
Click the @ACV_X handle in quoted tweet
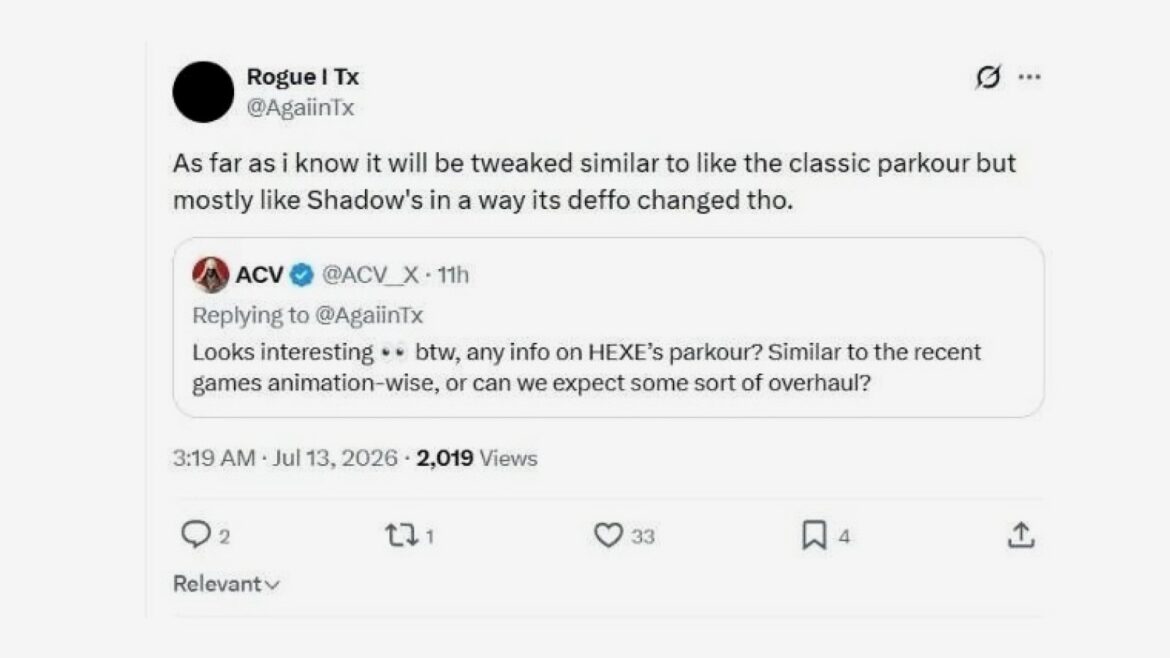click(x=370, y=275)
